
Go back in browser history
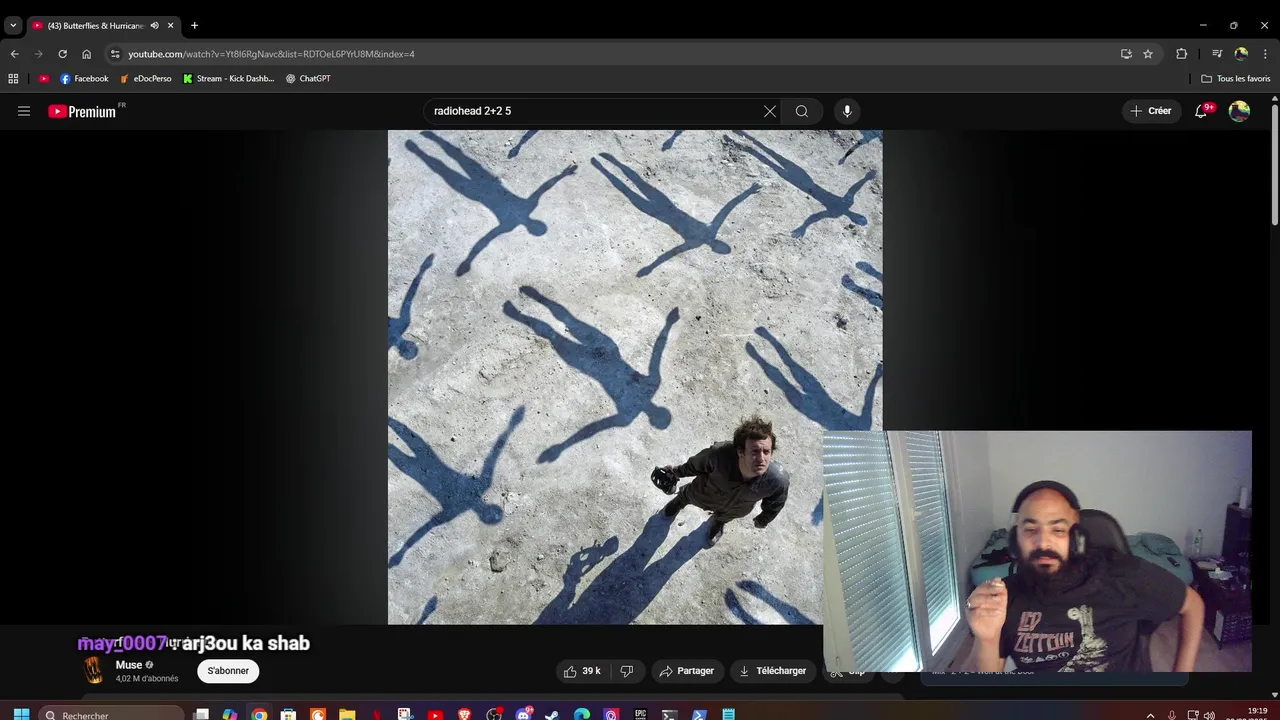click(x=14, y=54)
